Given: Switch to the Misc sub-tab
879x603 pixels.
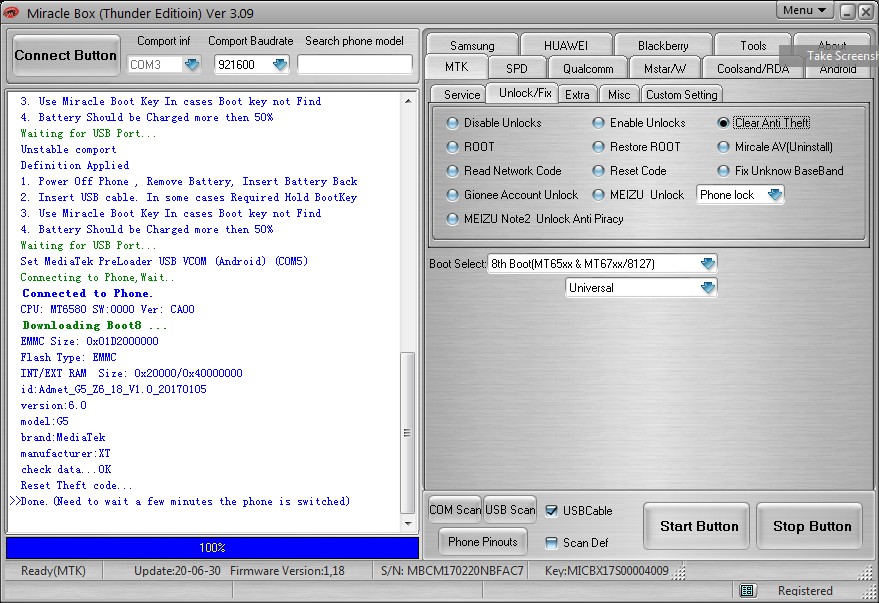Looking at the screenshot, I should (619, 95).
